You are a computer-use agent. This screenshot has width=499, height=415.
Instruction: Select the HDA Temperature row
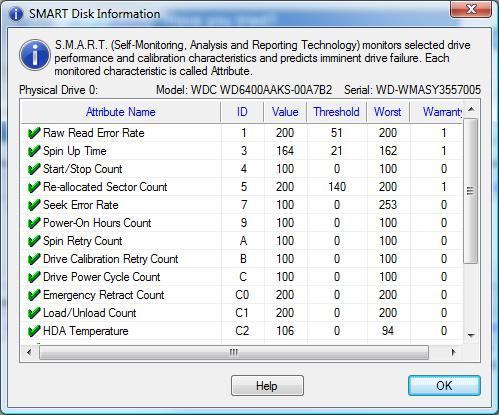click(x=242, y=331)
